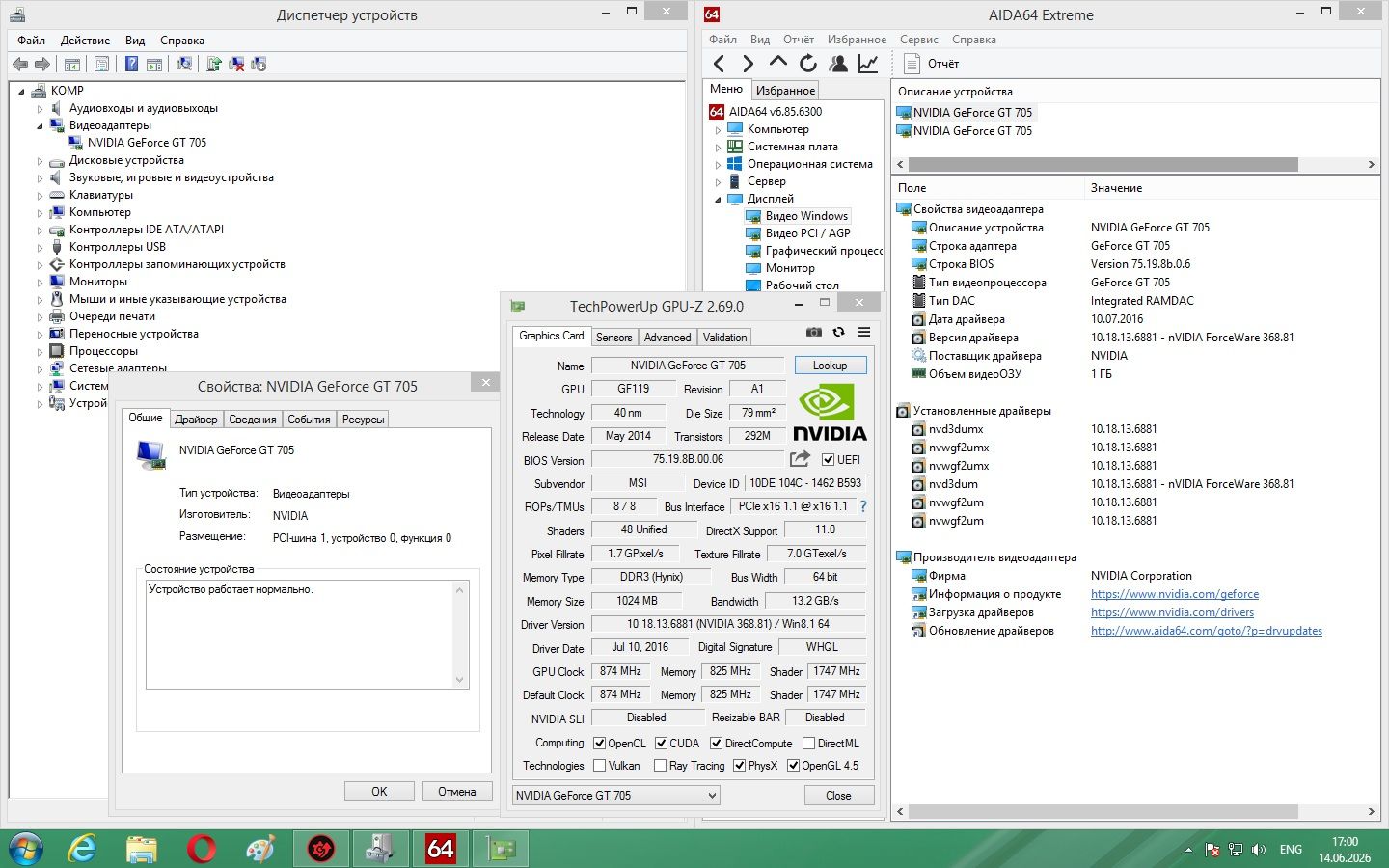Open the Драйвер tab in properties dialog
Image resolution: width=1389 pixels, height=868 pixels.
[196, 420]
